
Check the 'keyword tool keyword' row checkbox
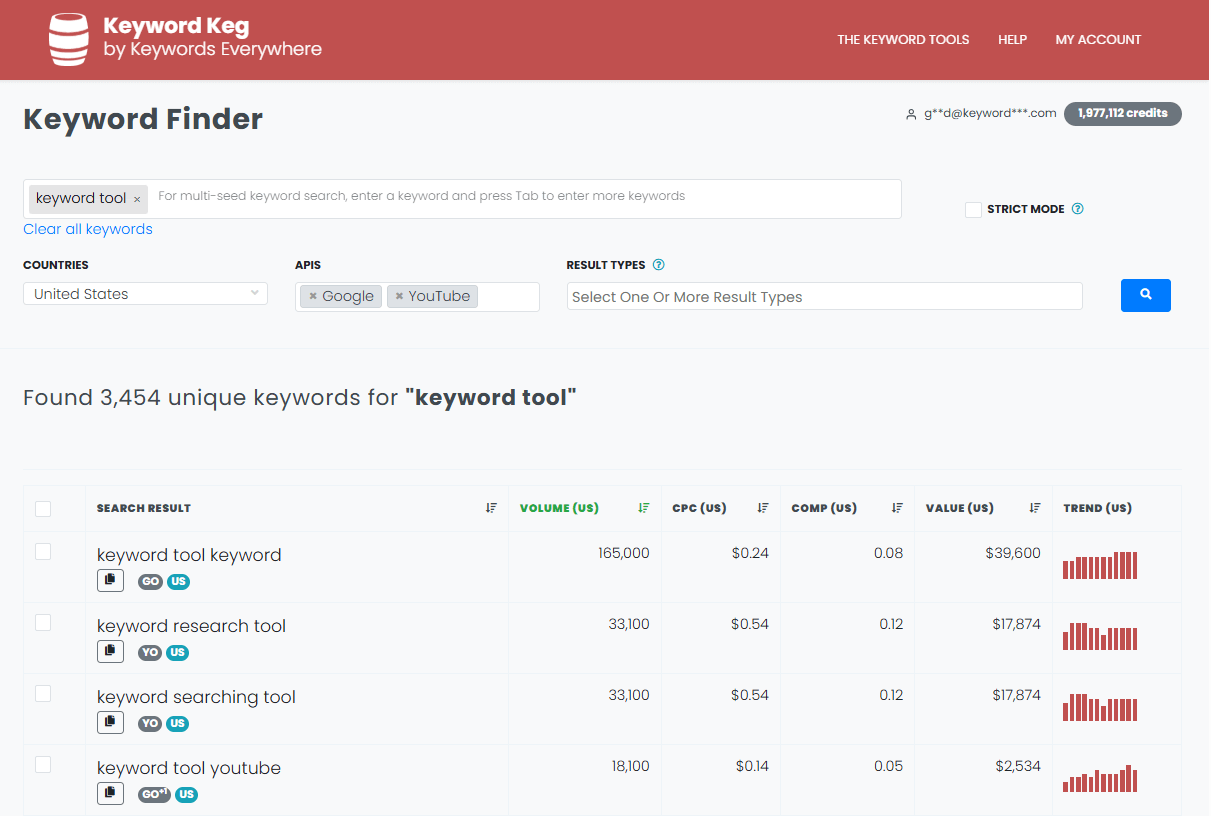pyautogui.click(x=43, y=551)
